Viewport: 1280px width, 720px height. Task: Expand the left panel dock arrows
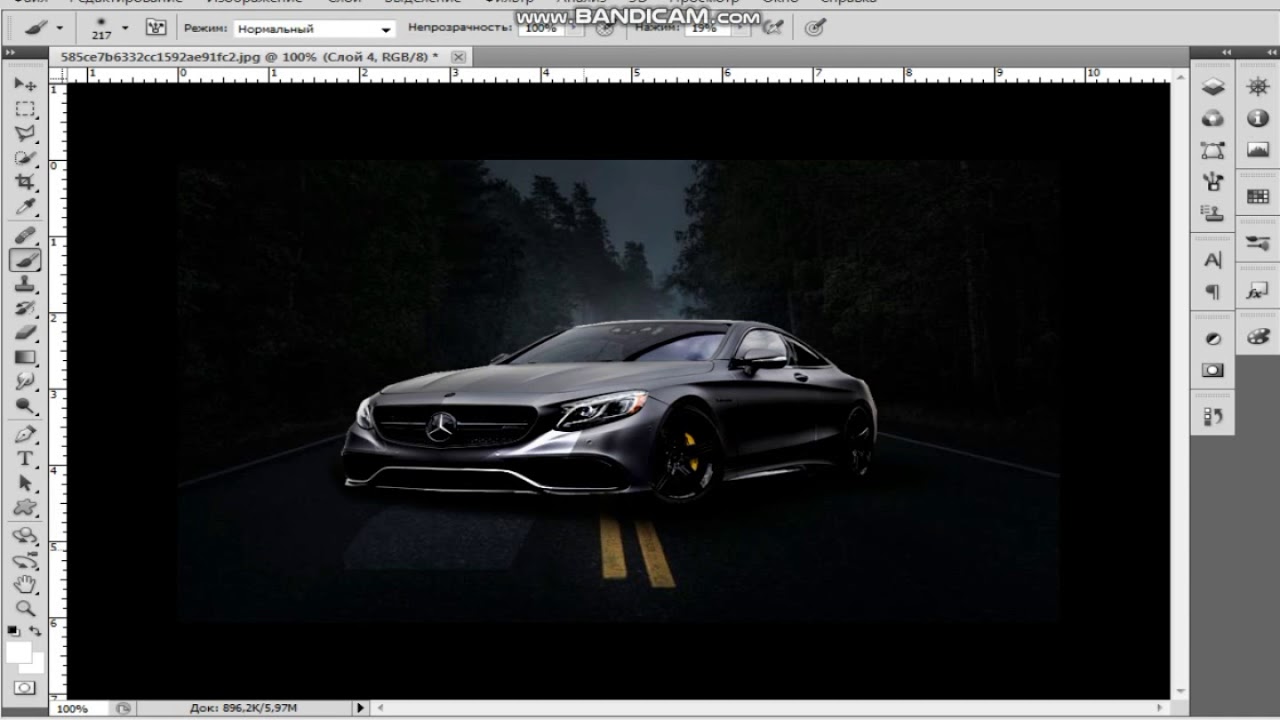1225,52
